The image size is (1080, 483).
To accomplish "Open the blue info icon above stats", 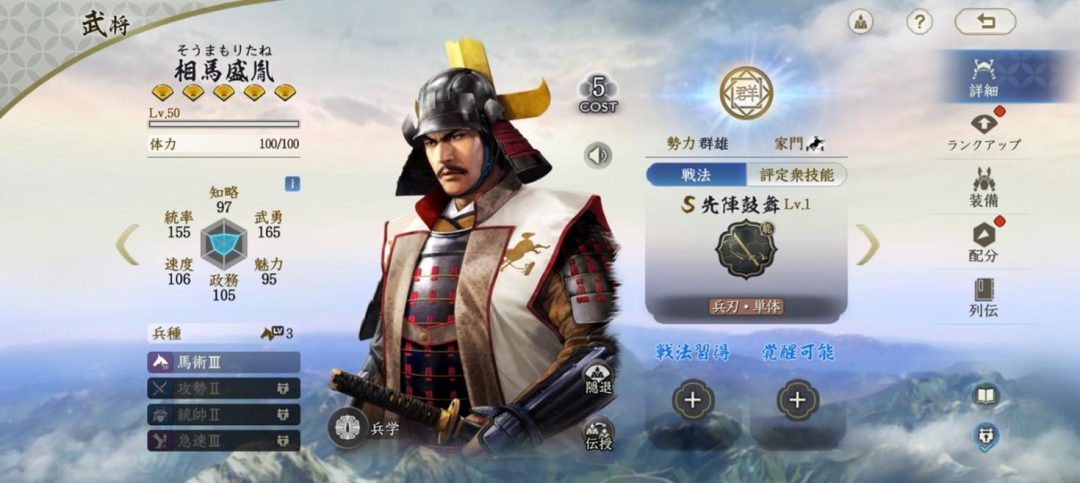I will tap(292, 184).
